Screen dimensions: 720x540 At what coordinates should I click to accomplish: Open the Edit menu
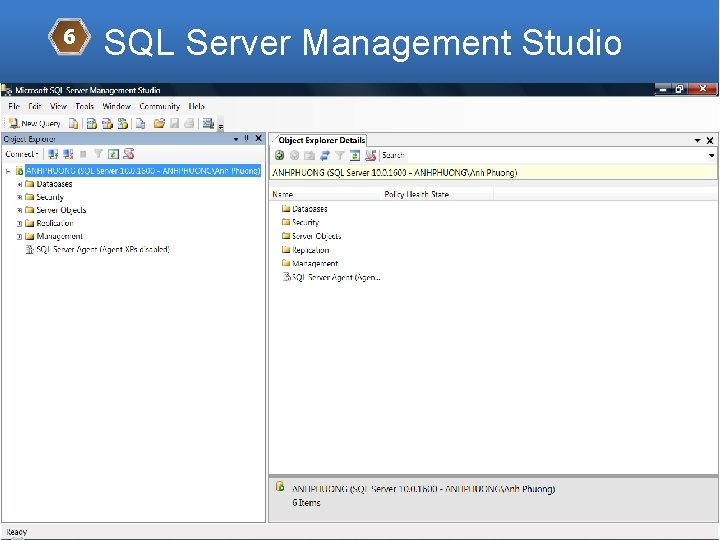click(34, 106)
